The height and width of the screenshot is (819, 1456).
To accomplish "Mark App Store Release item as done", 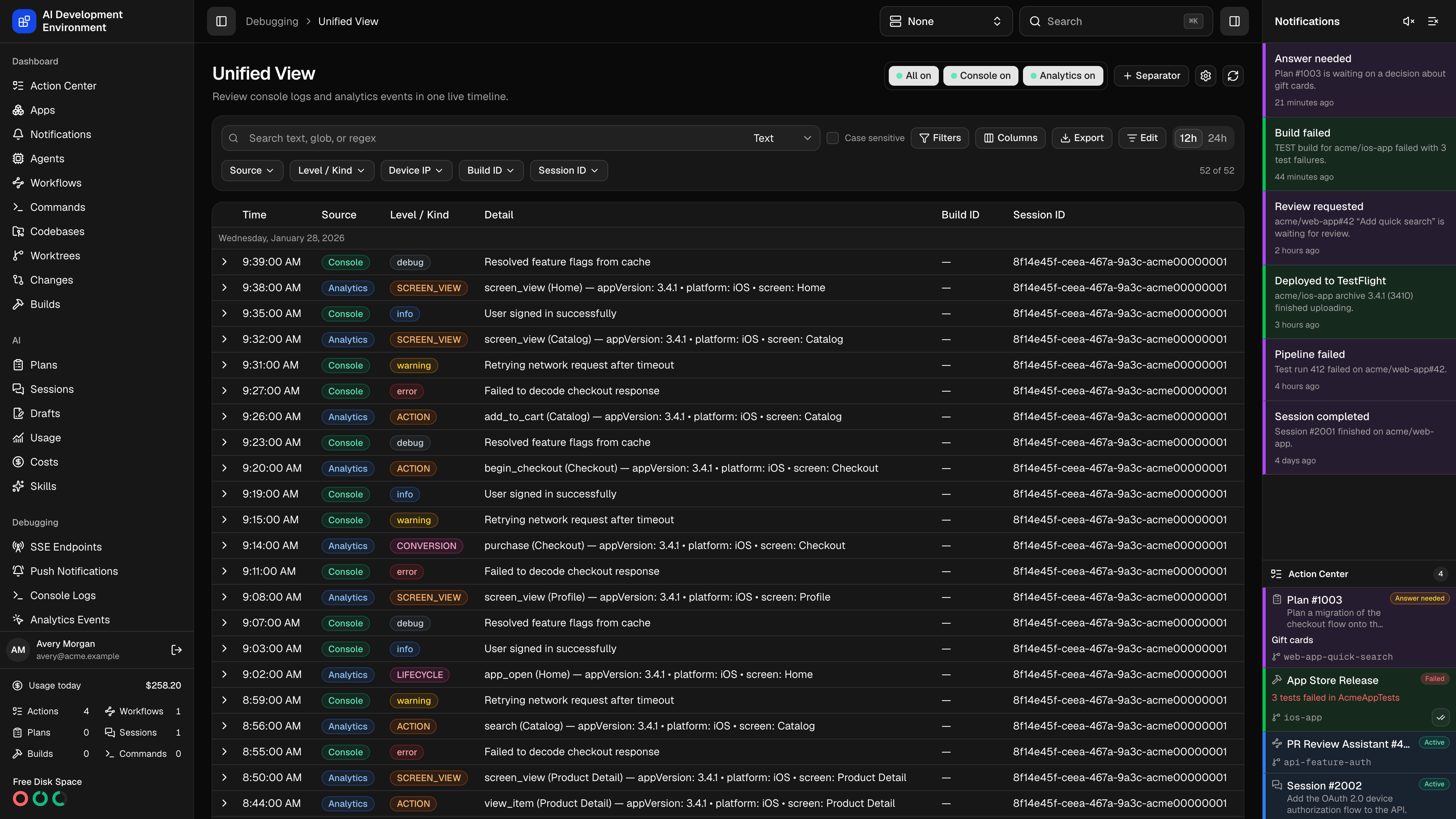I will click(1440, 718).
